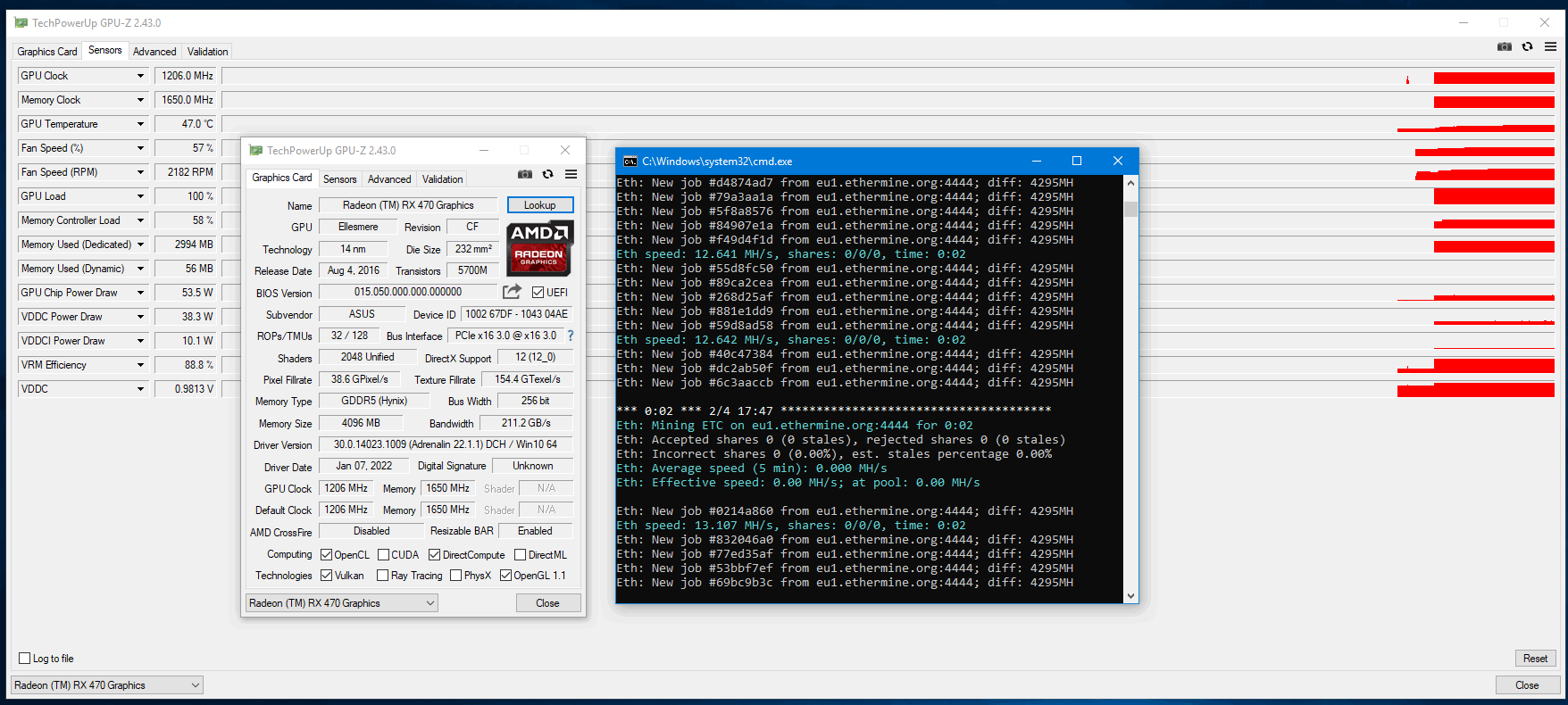Click BIOS export share icon
The image size is (1568, 705).
coord(512,291)
